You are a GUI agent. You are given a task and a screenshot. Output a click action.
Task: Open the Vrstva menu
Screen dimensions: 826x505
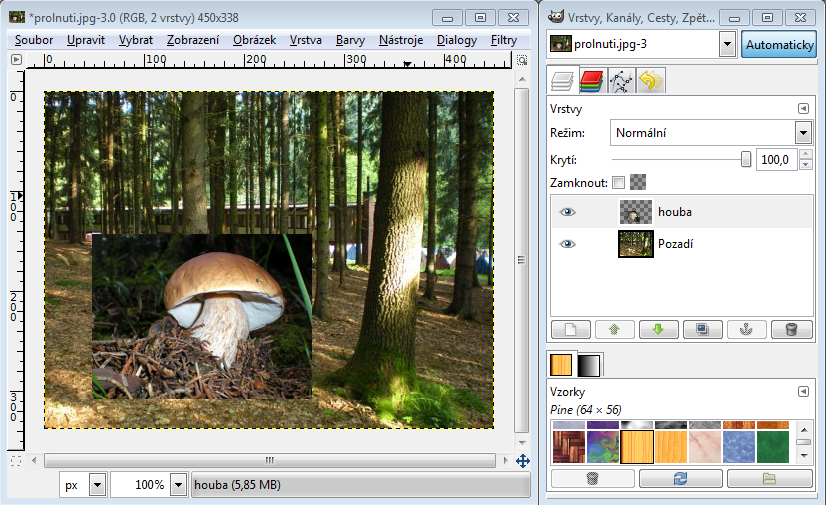[x=306, y=40]
